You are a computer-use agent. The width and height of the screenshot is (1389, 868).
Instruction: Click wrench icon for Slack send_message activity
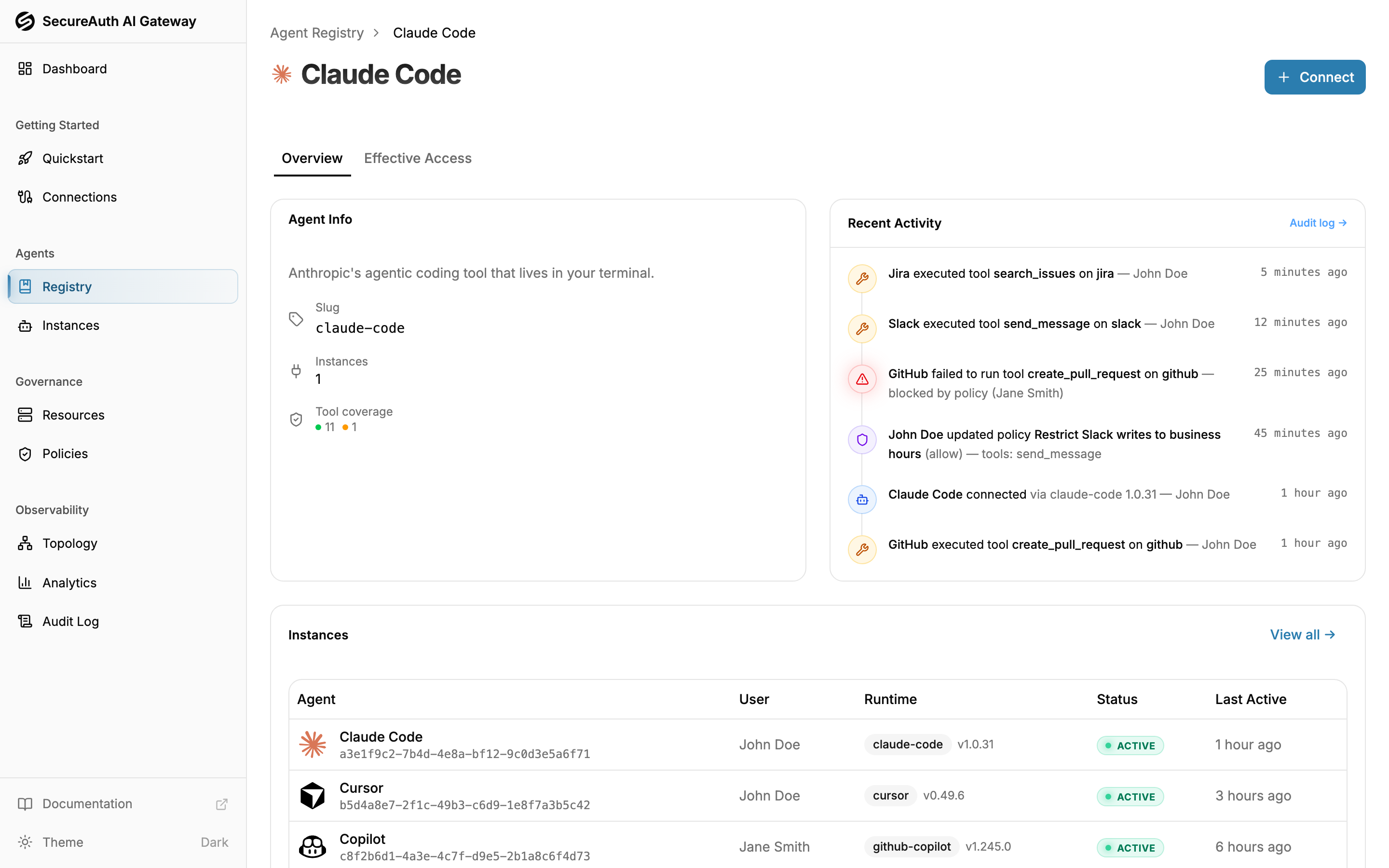862,329
